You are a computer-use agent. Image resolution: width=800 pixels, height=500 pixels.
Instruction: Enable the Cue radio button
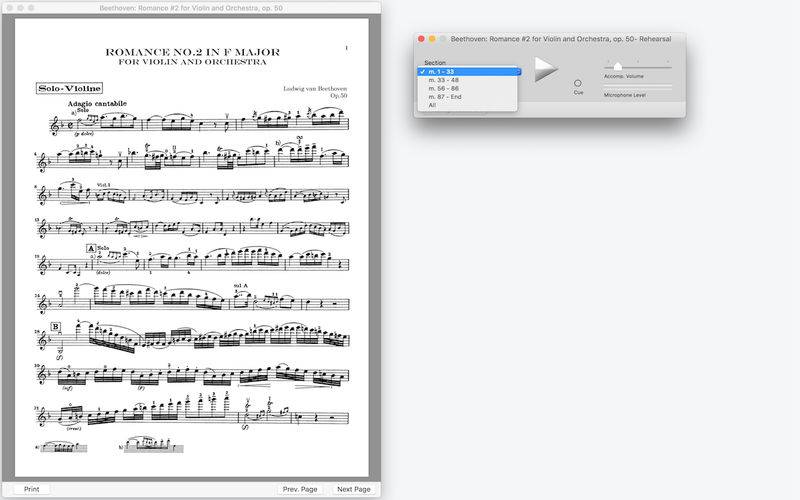pyautogui.click(x=578, y=83)
